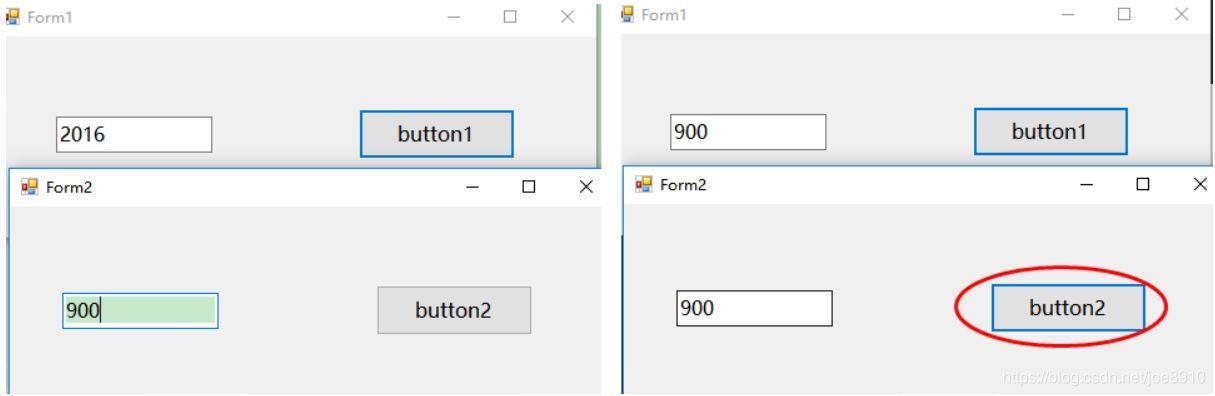
Task: Maximize the right Form2 window
Action: (x=1143, y=184)
